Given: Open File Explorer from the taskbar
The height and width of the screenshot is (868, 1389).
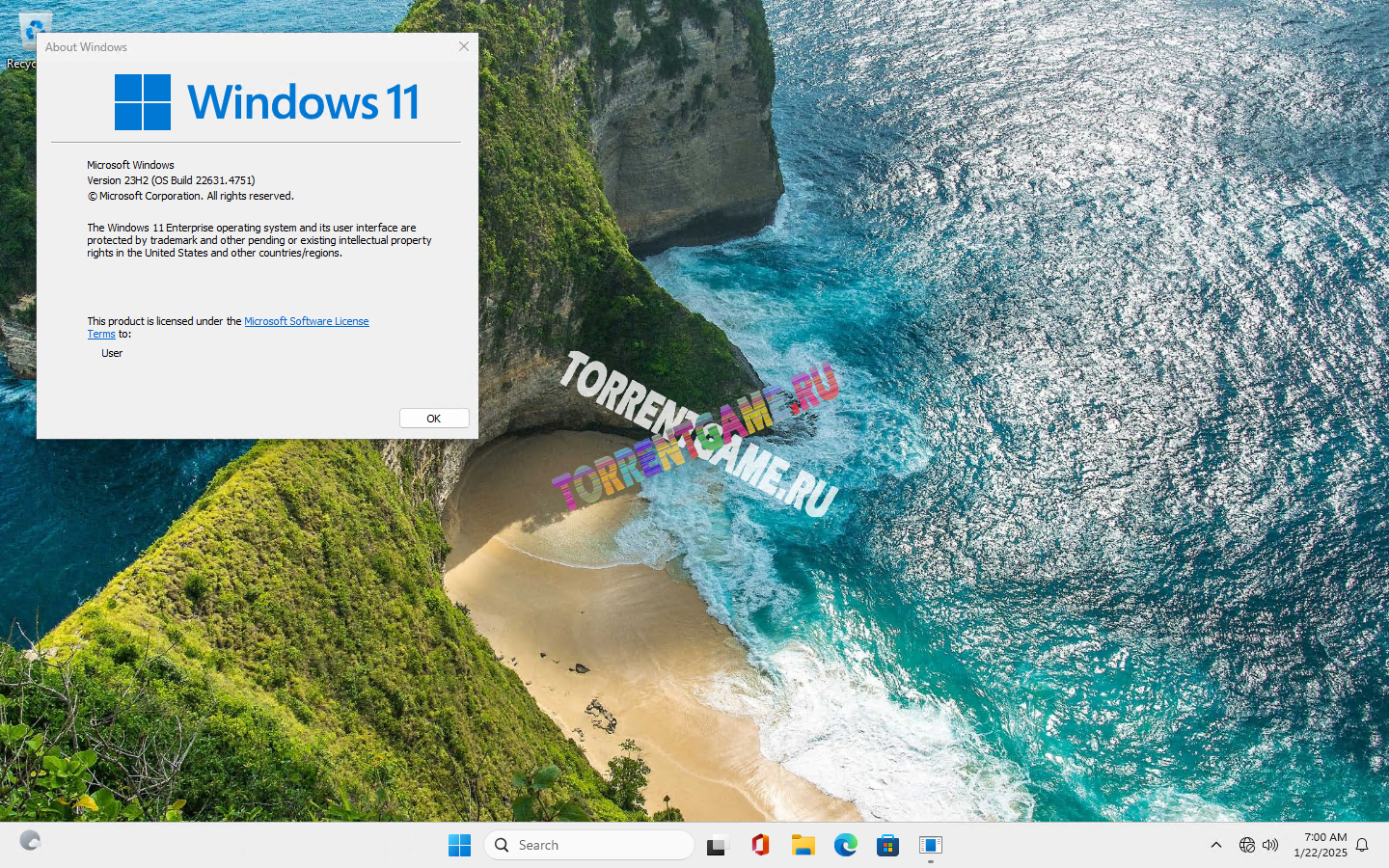Looking at the screenshot, I should (x=803, y=846).
